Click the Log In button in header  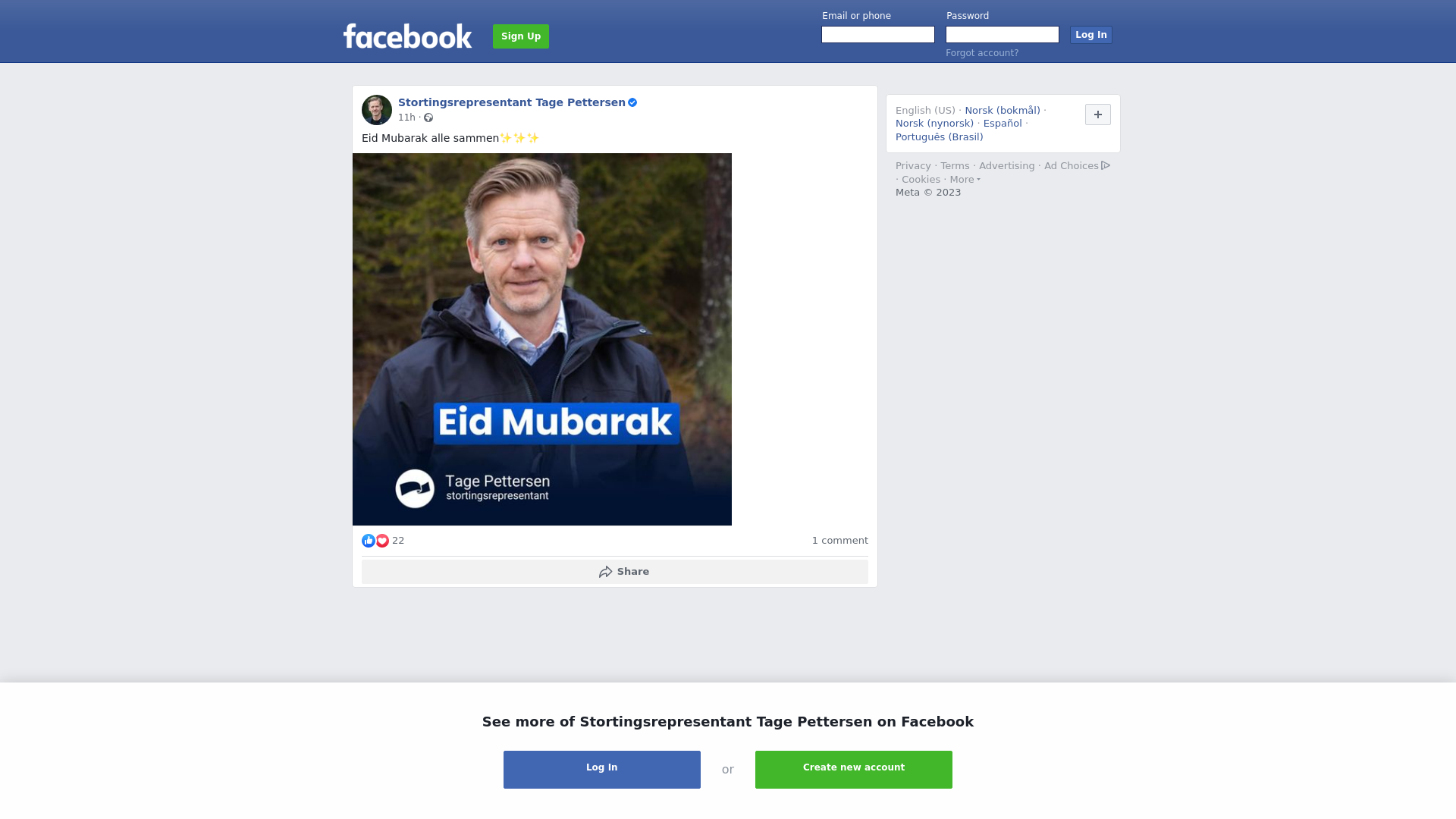(x=1091, y=35)
